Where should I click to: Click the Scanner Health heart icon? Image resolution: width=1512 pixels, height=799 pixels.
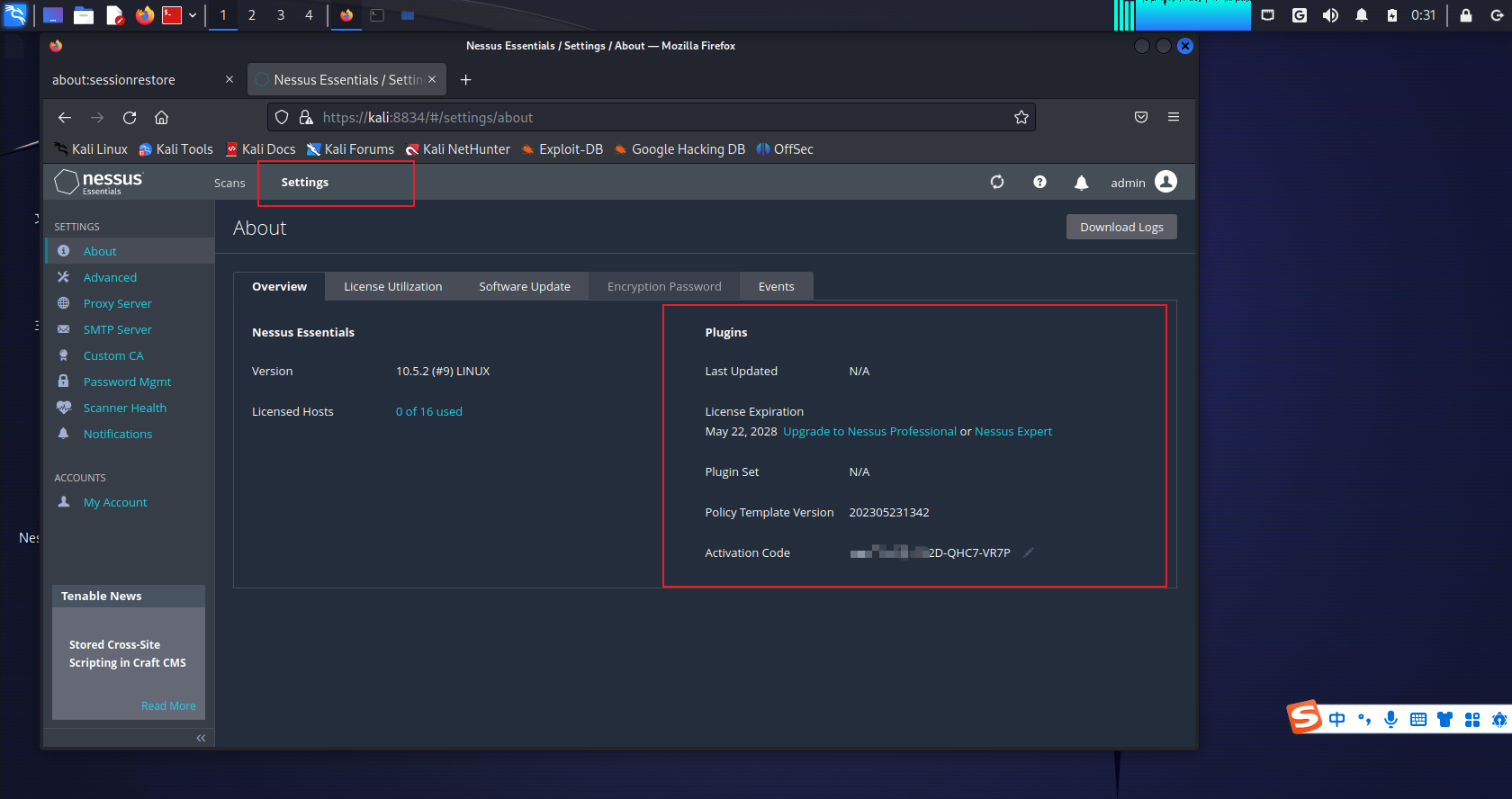coord(64,408)
